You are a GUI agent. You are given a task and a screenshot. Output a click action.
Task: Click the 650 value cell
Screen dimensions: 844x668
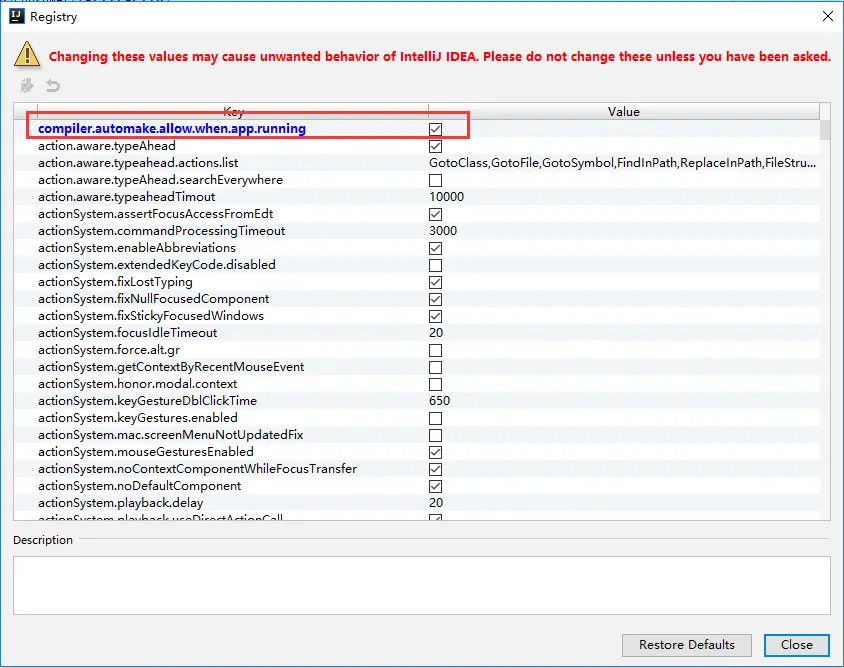[x=439, y=400]
